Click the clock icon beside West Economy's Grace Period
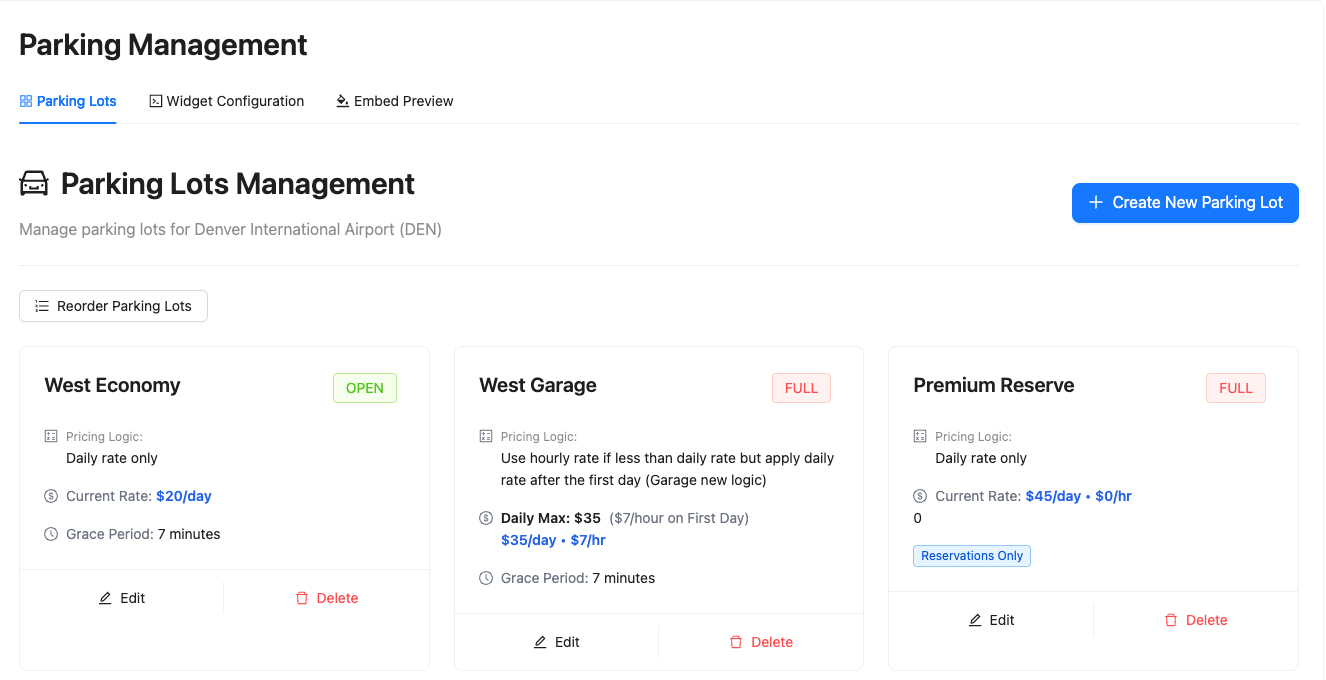Screen dimensions: 1326x680 [x=49, y=534]
